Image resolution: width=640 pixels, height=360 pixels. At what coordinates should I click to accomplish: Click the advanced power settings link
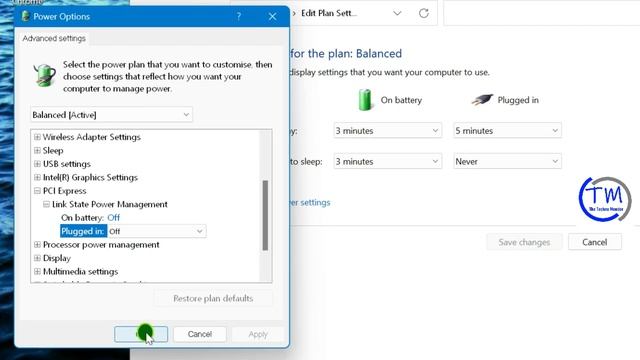pyautogui.click(x=310, y=202)
